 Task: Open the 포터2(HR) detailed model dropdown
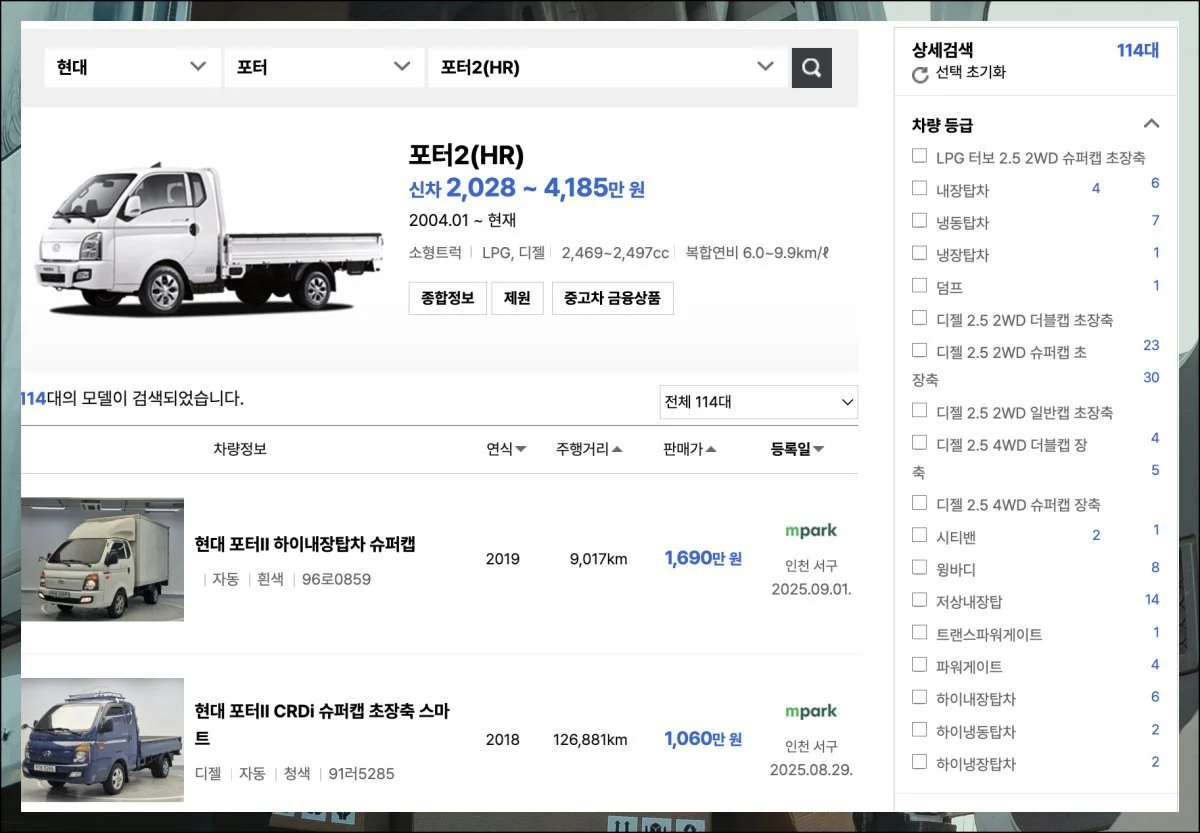(x=608, y=68)
